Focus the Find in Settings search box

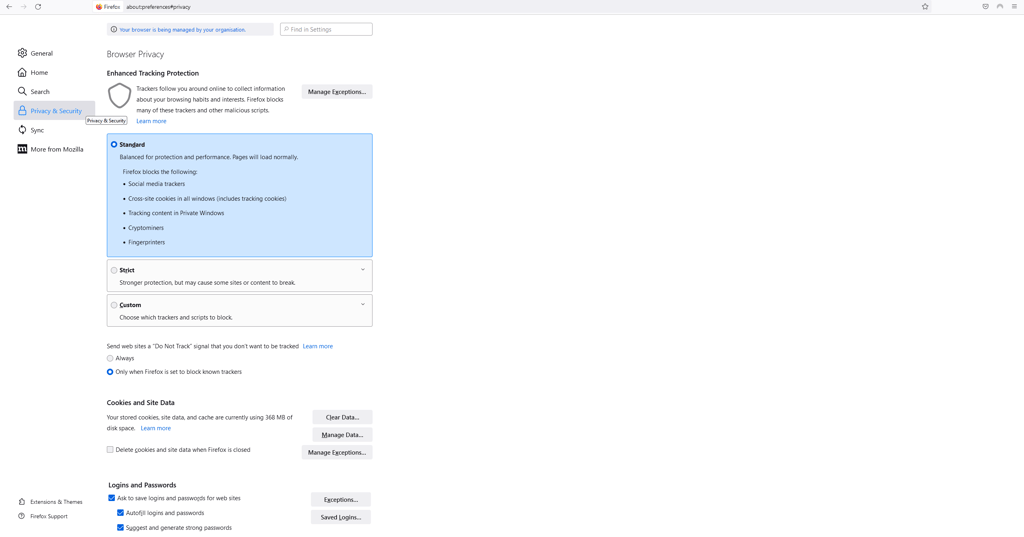(x=327, y=29)
